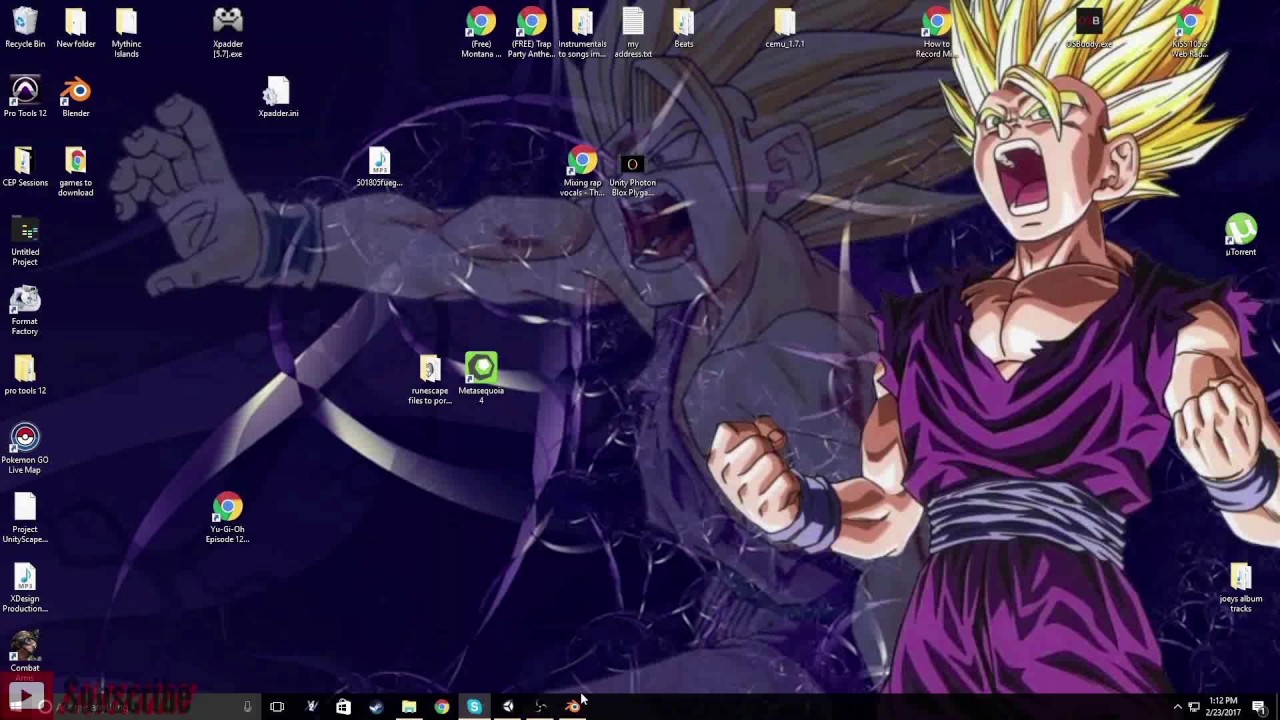Open the network status tray icon
Viewport: 1280px width, 720px height.
pyautogui.click(x=1194, y=707)
